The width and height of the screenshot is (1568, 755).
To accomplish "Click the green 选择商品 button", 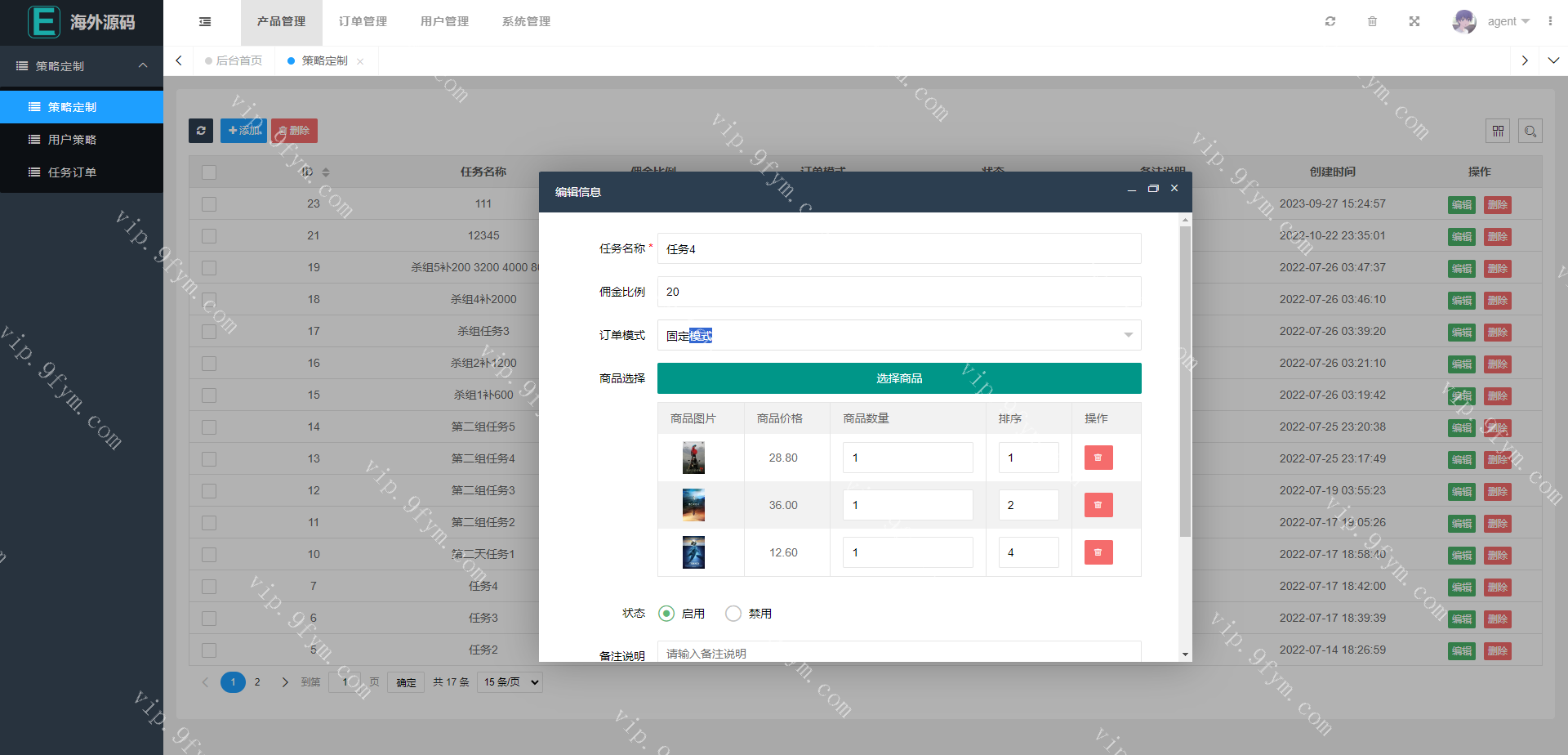I will click(x=898, y=378).
